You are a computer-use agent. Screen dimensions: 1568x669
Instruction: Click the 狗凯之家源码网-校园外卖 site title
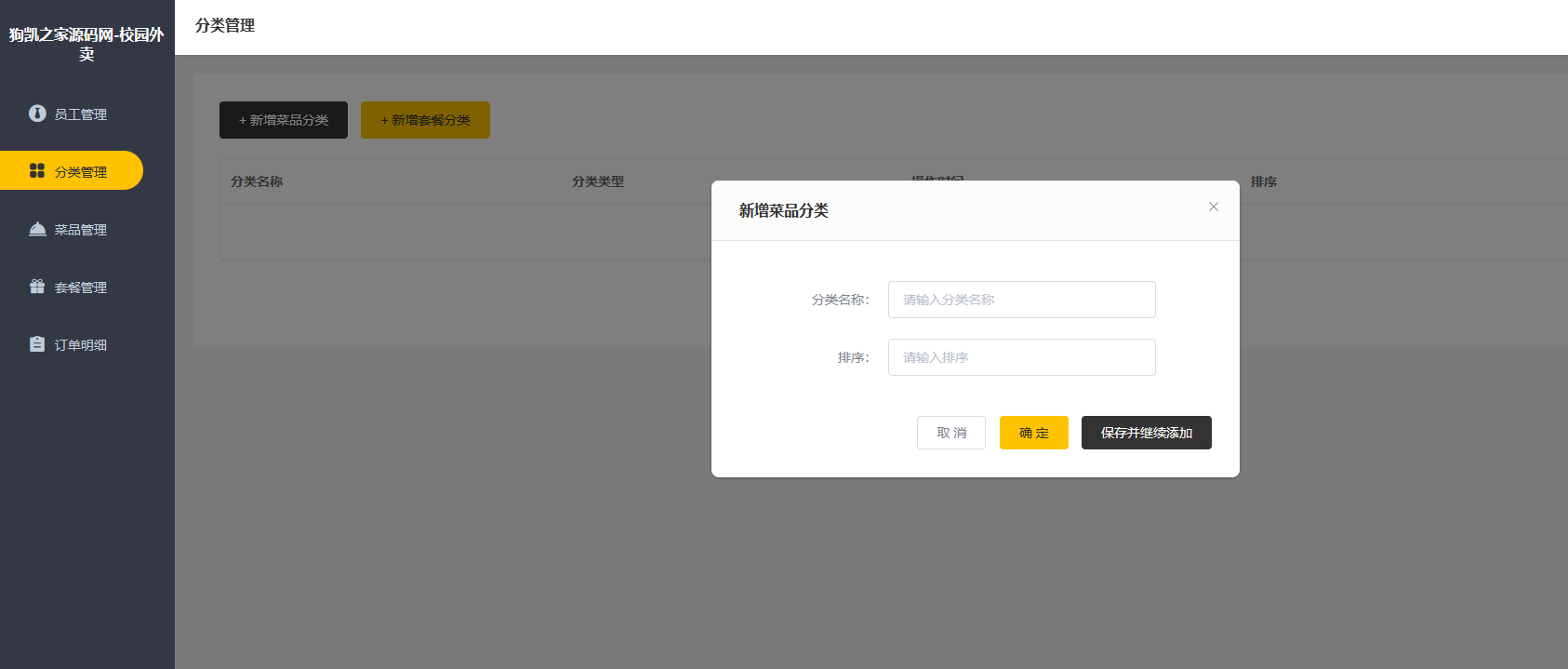pyautogui.click(x=86, y=44)
